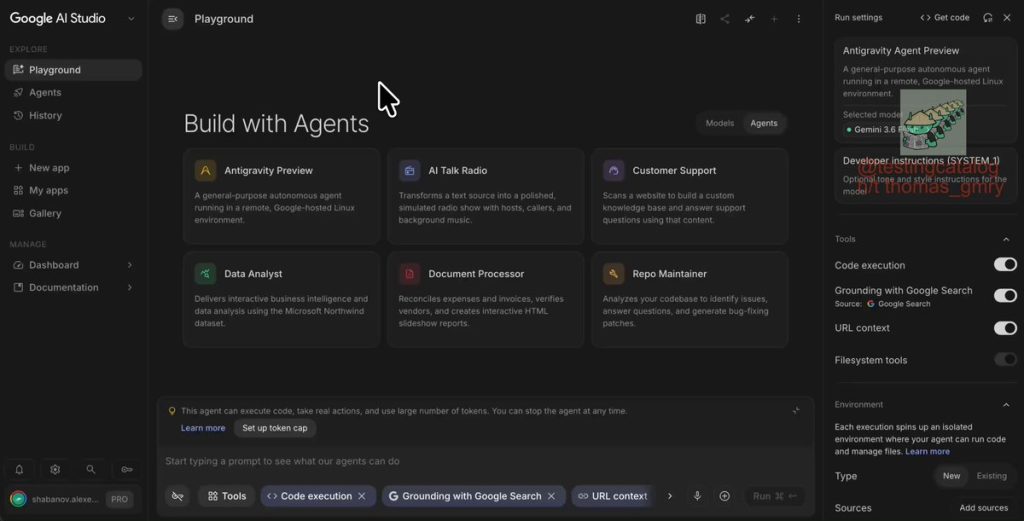
Task: Select New environment type
Action: click(951, 476)
